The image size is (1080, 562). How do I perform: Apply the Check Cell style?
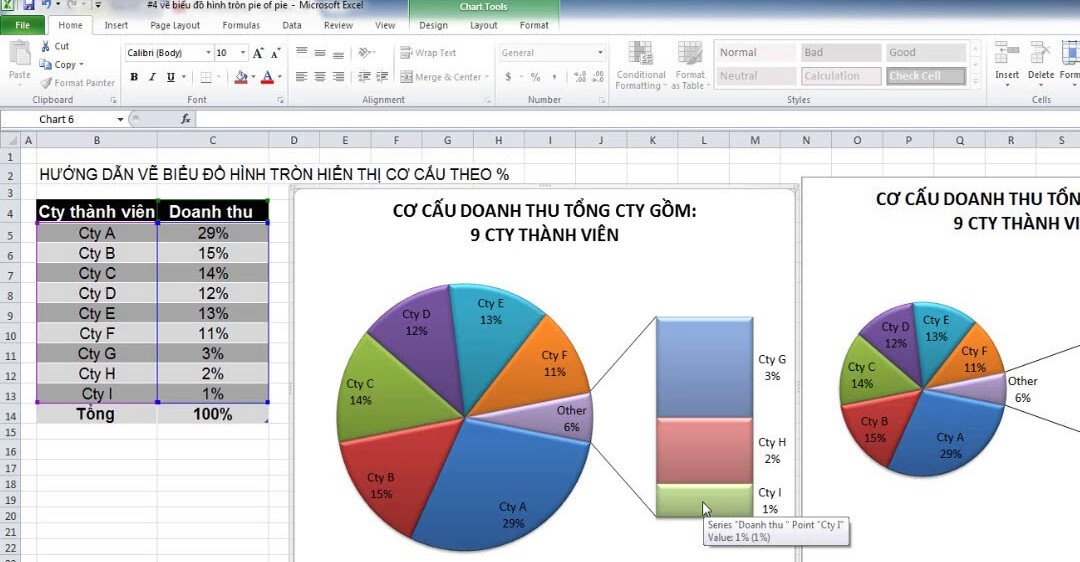tap(926, 76)
